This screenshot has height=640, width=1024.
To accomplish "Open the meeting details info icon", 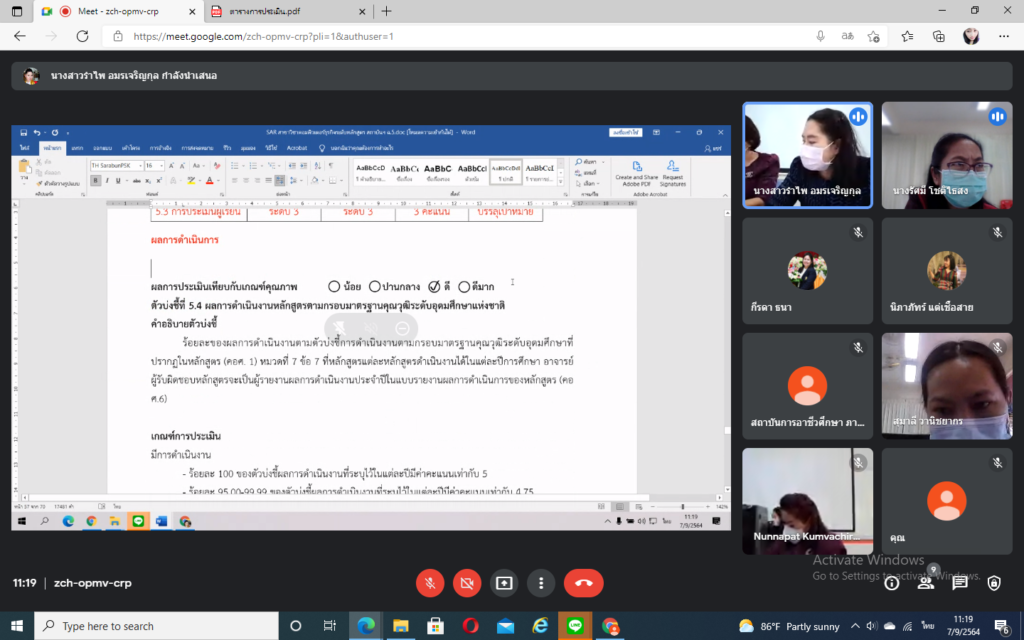I will click(891, 583).
